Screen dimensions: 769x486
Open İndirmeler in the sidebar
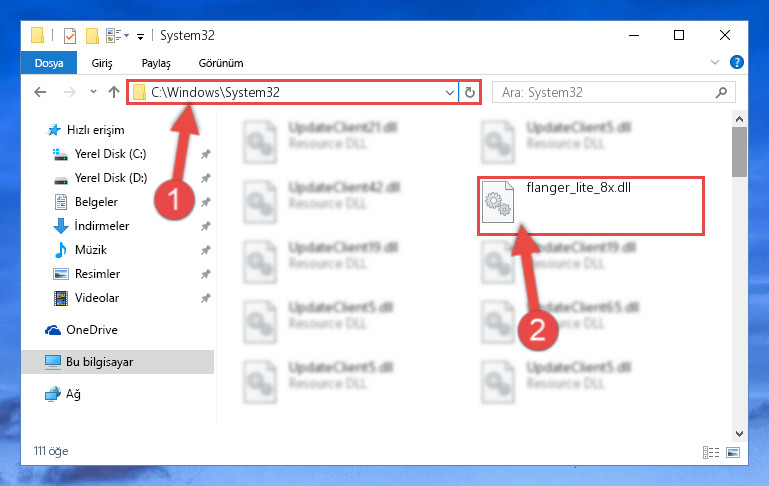(102, 226)
